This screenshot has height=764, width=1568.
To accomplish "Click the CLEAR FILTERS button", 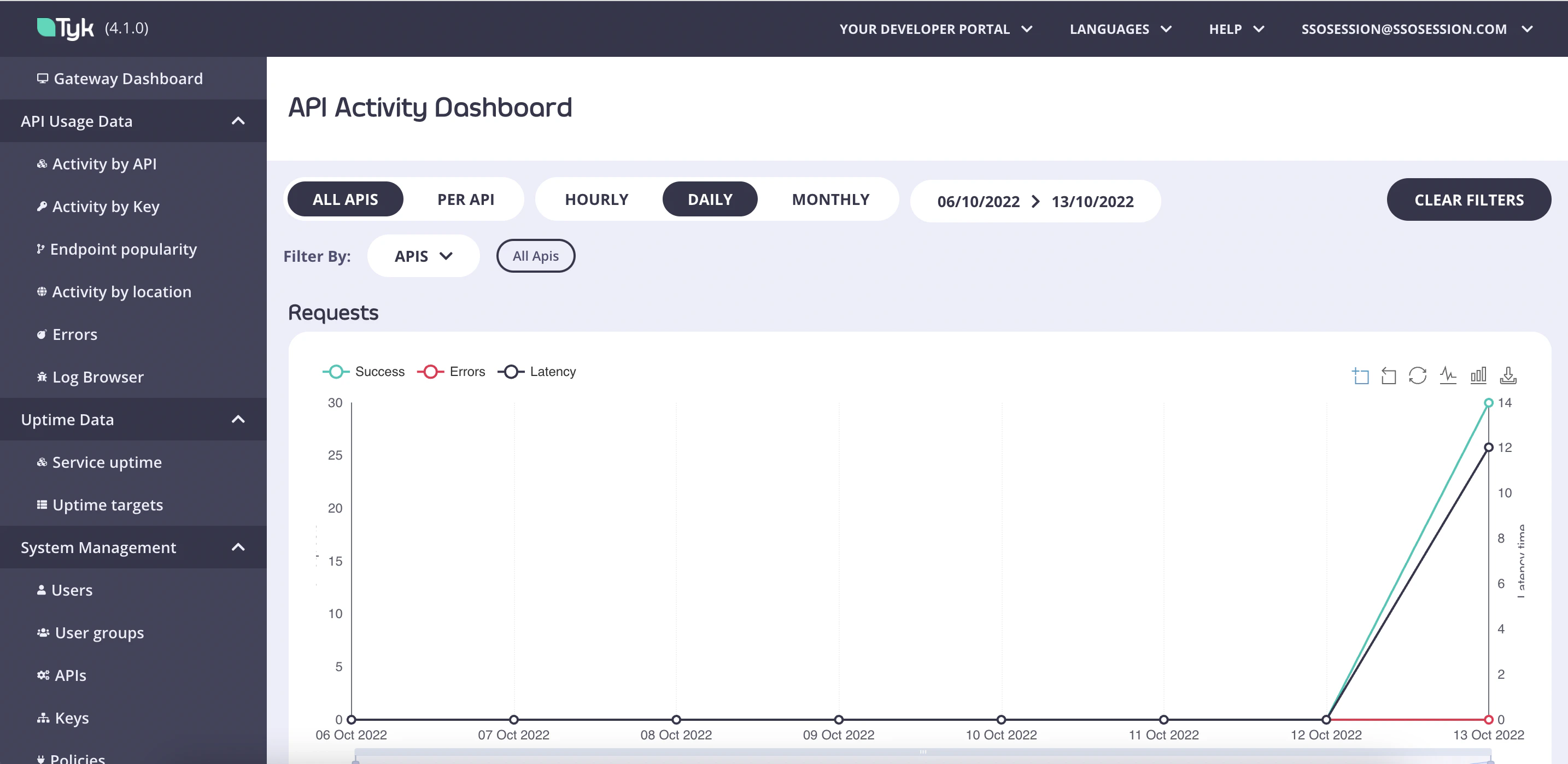I will coord(1469,199).
